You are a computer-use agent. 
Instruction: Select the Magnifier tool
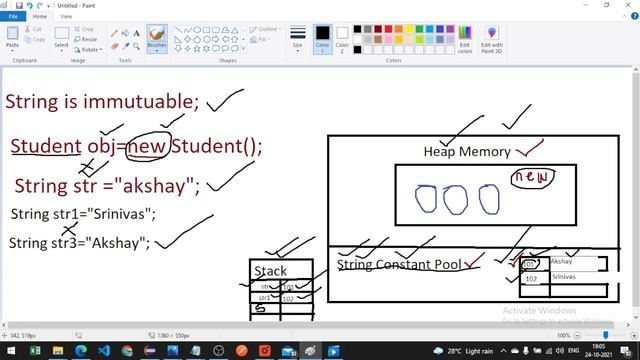click(x=136, y=46)
